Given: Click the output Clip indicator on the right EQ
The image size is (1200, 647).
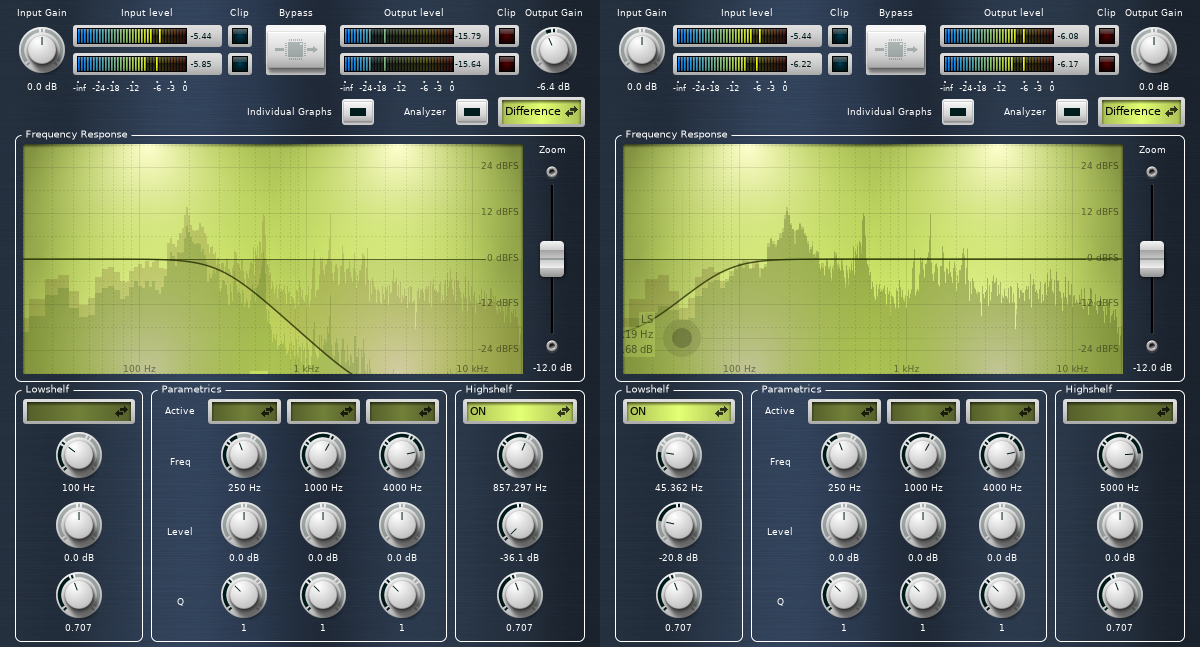Looking at the screenshot, I should click(x=1107, y=36).
